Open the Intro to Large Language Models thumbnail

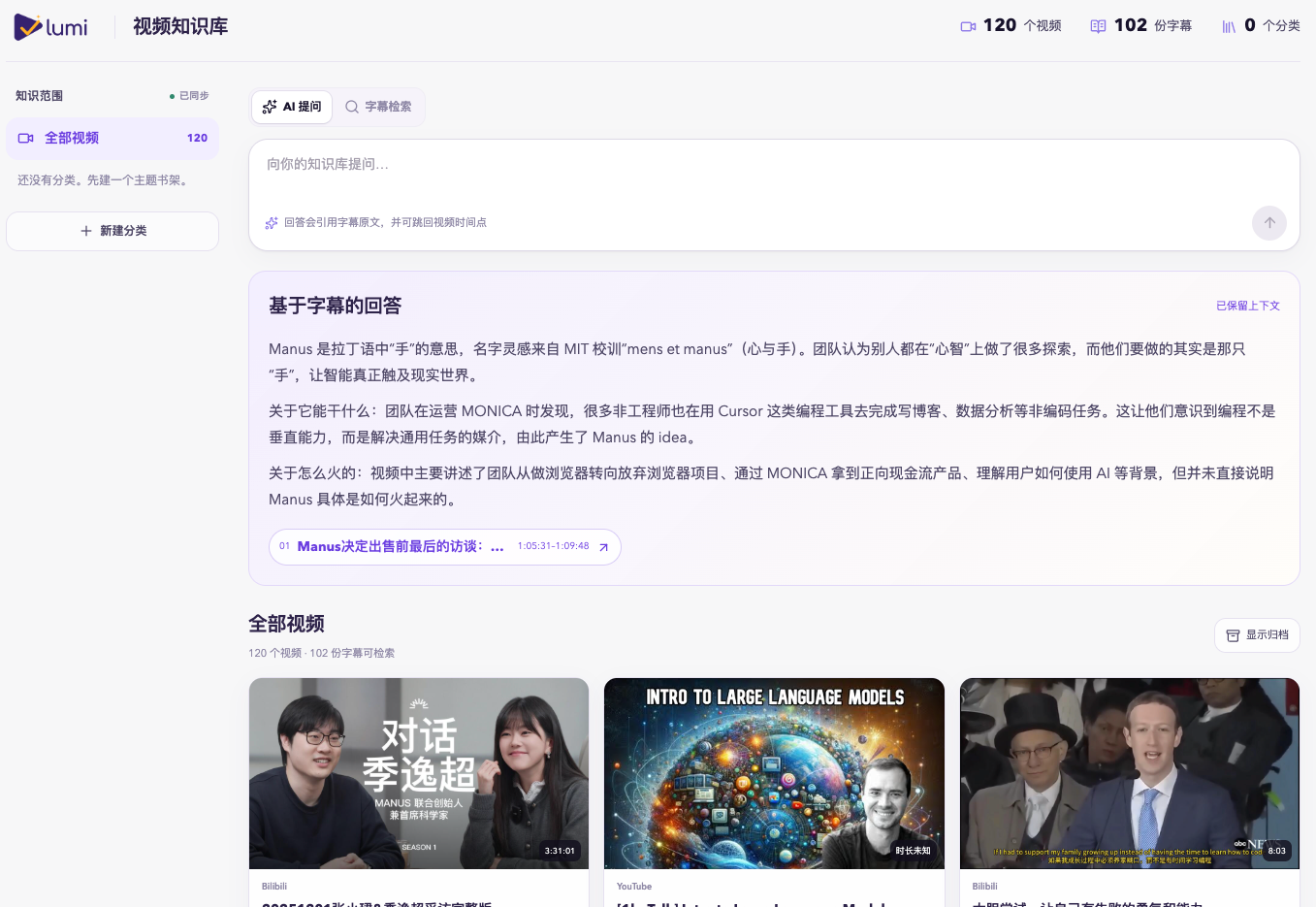(x=774, y=773)
